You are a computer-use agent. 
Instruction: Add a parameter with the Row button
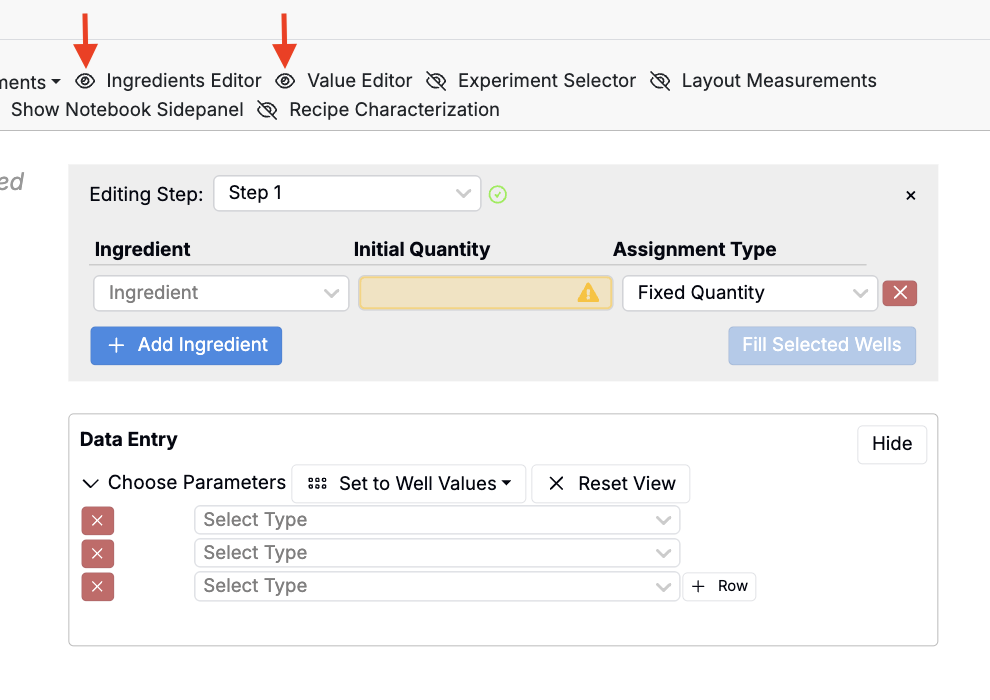[719, 587]
